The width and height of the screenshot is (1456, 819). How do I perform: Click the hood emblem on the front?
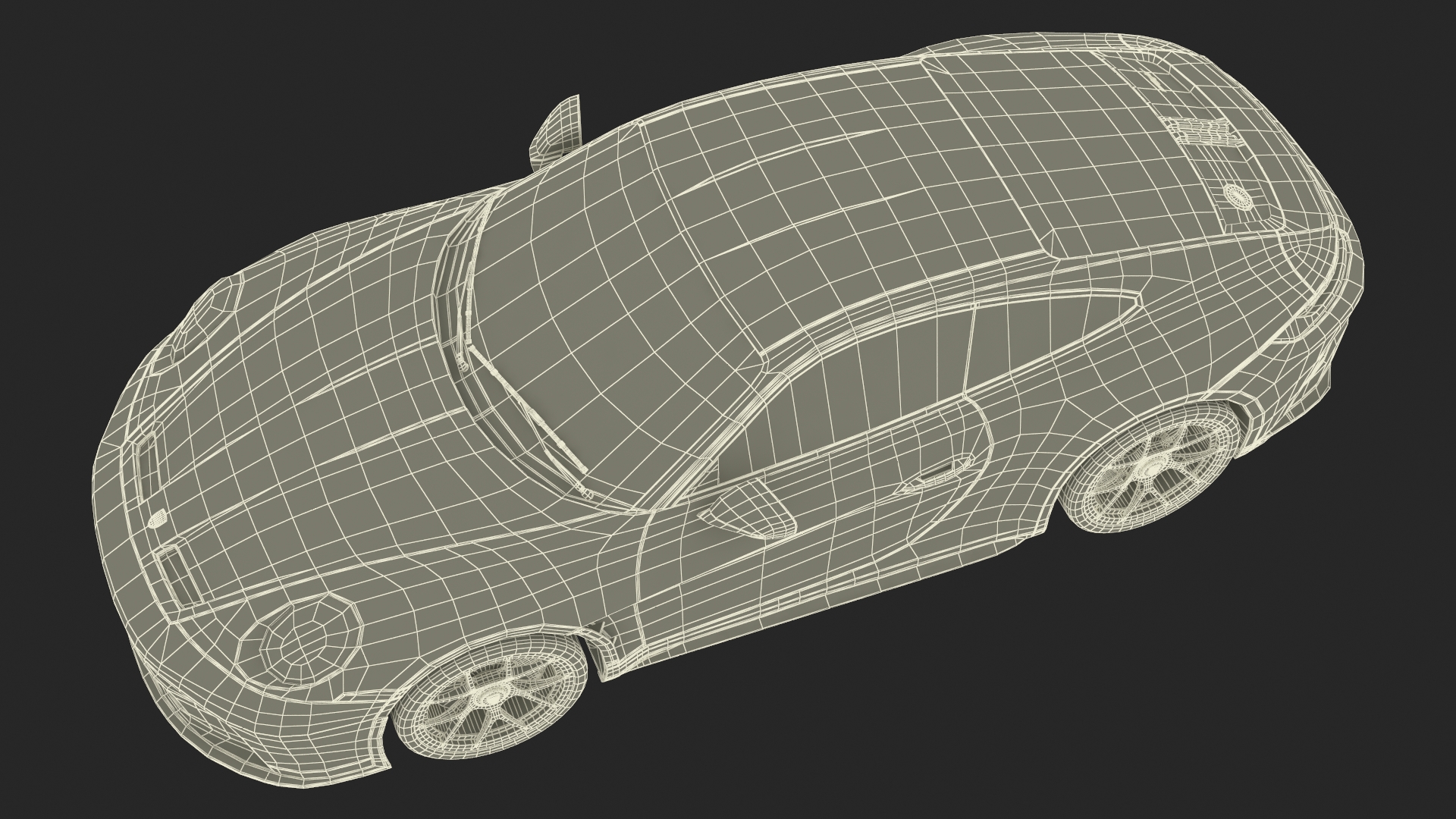coord(158,519)
